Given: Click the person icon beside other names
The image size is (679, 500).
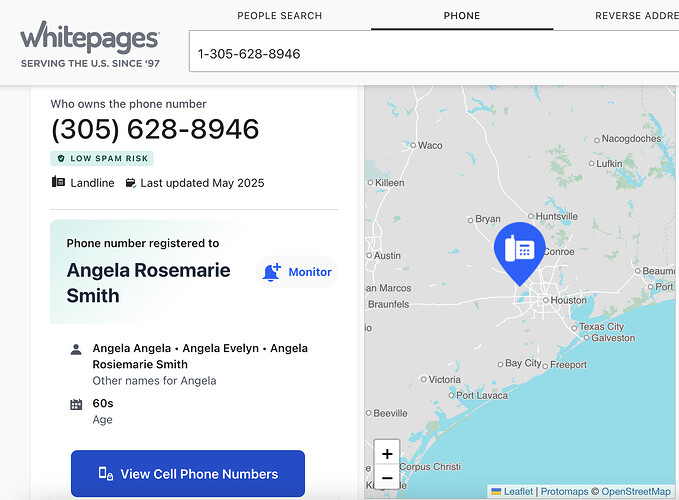Looking at the screenshot, I should click(x=76, y=350).
